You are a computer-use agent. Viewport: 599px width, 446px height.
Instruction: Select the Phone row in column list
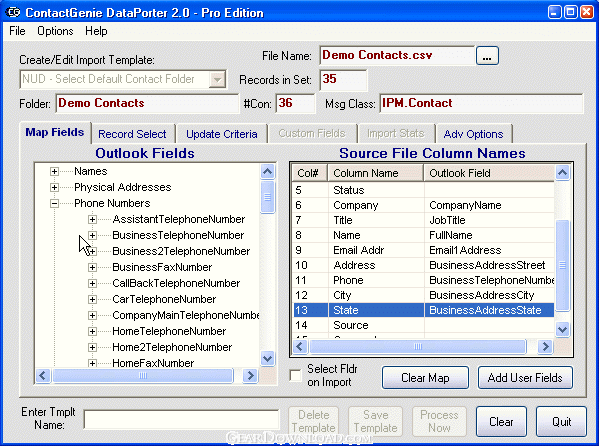coord(423,280)
